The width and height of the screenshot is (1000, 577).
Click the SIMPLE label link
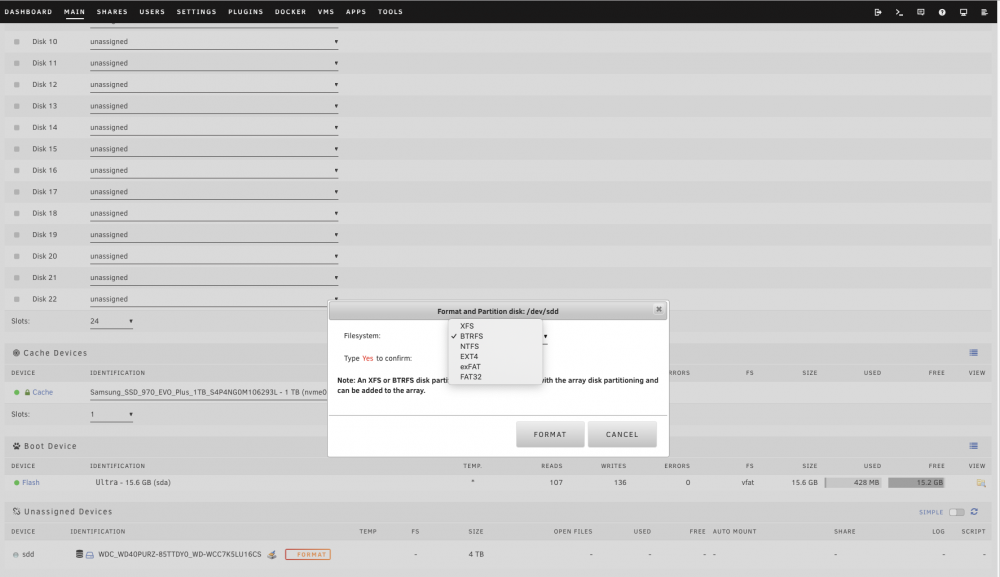931,512
